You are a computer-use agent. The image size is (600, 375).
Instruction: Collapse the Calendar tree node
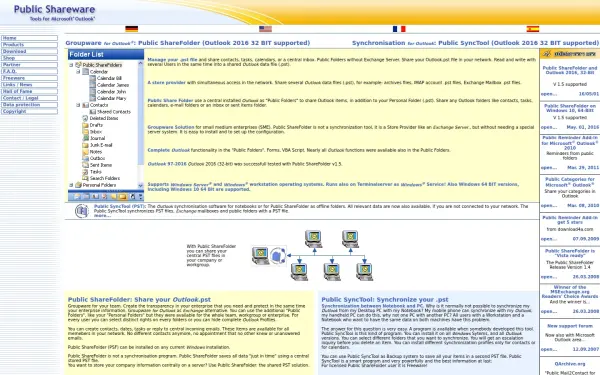[x=78, y=72]
